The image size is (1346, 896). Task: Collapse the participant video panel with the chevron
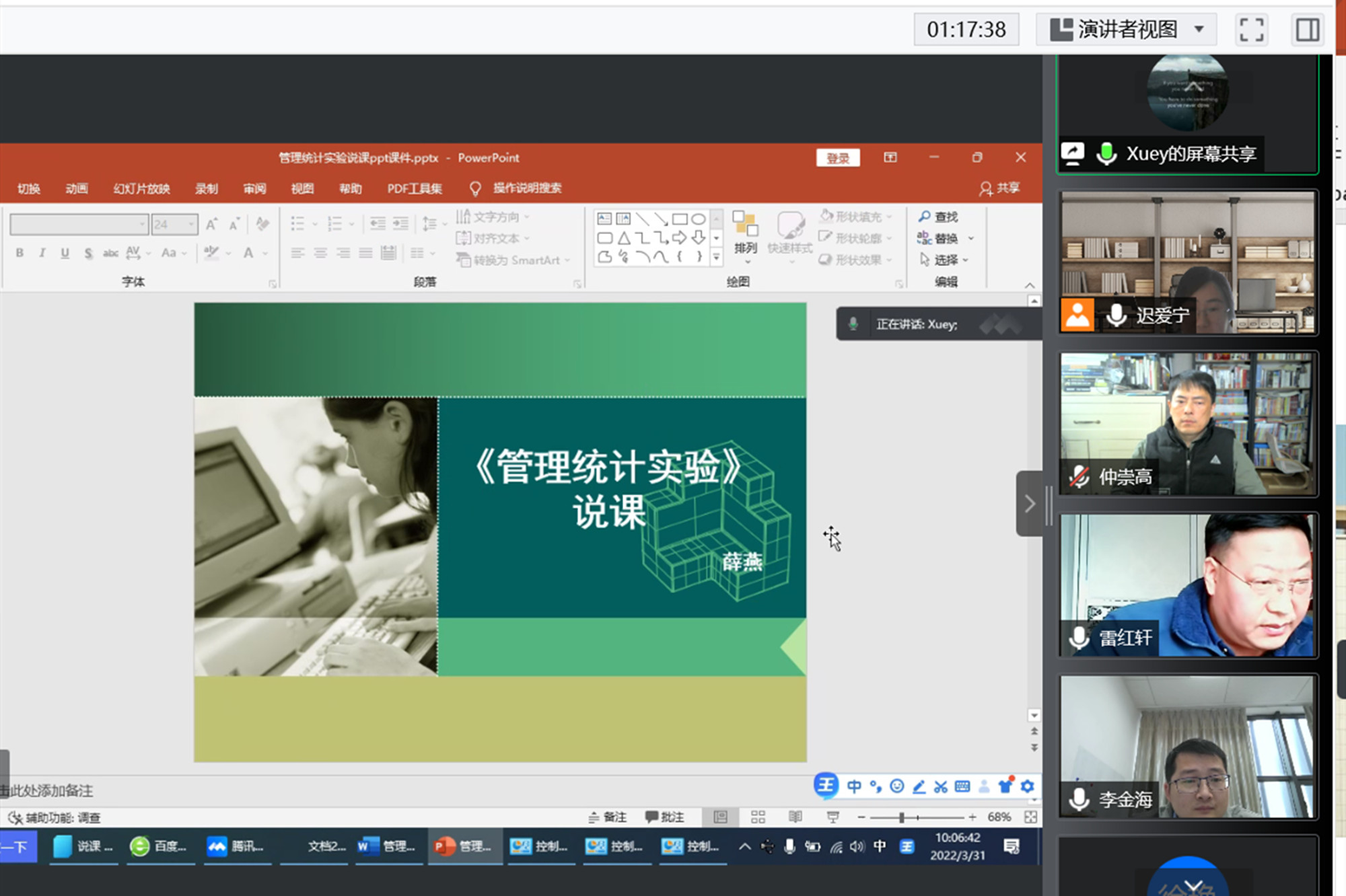(x=1030, y=504)
